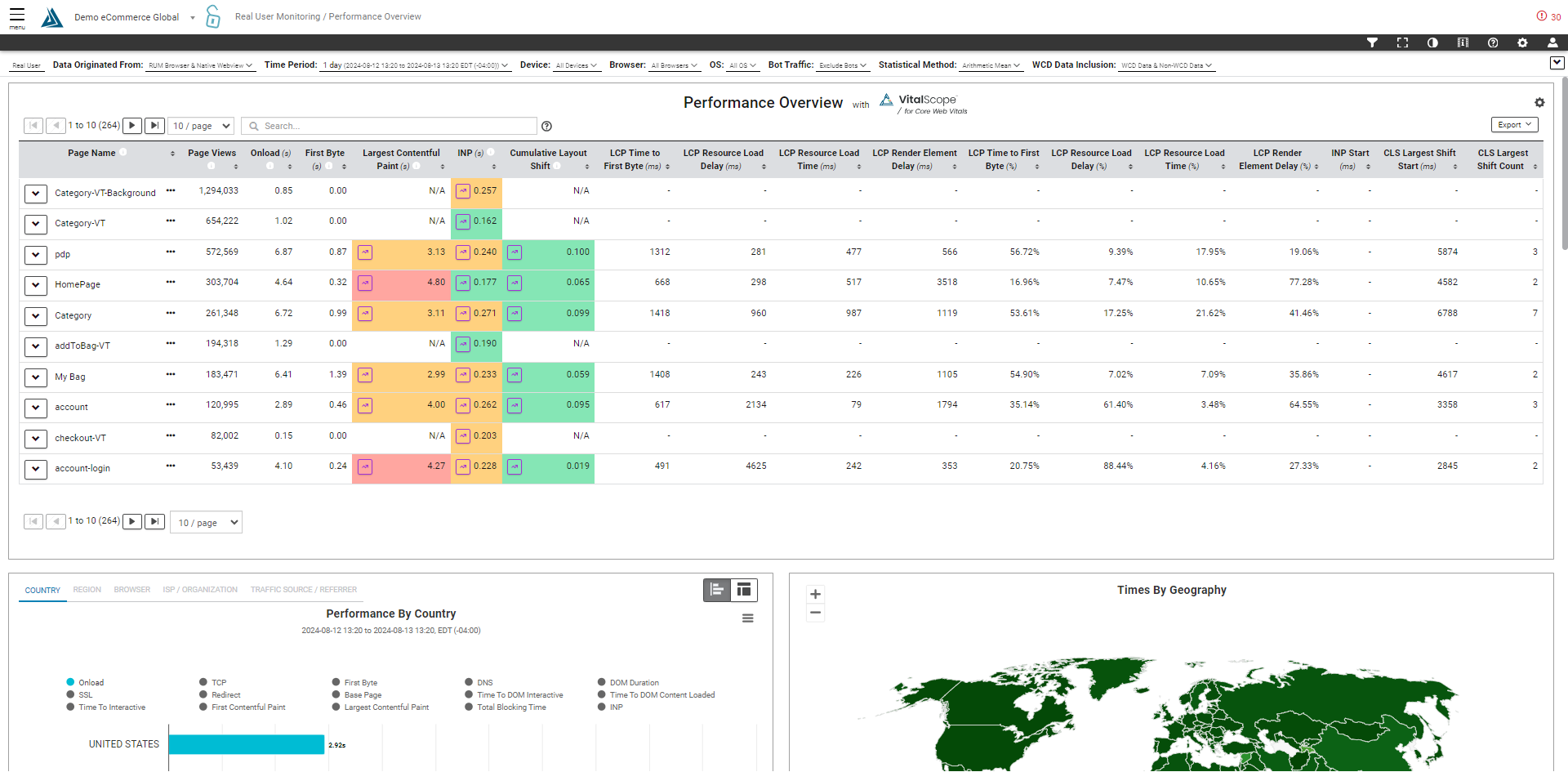Select the REGION tab
Image resolution: width=1568 pixels, height=772 pixels.
(87, 590)
